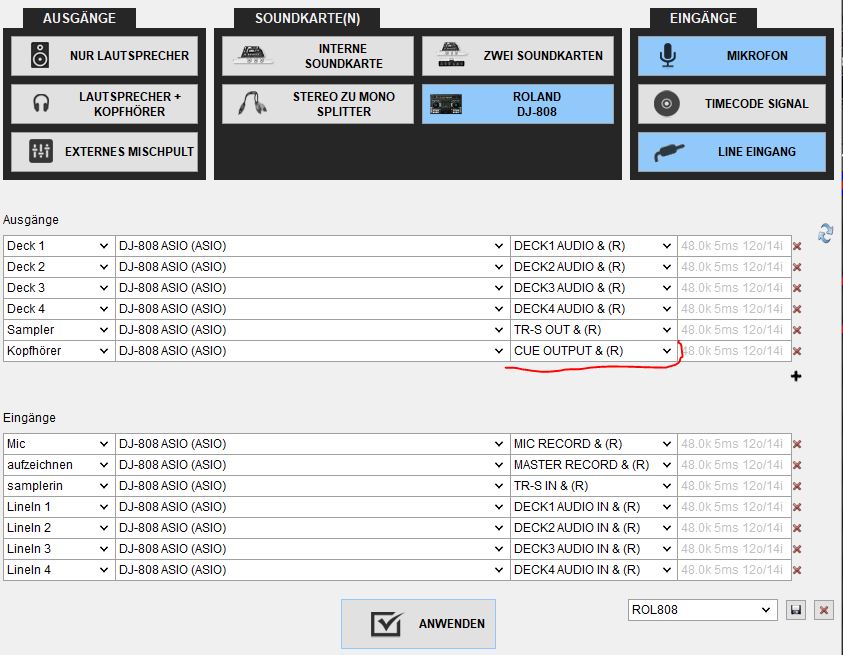Remove the Deck 1 output row

(797, 246)
